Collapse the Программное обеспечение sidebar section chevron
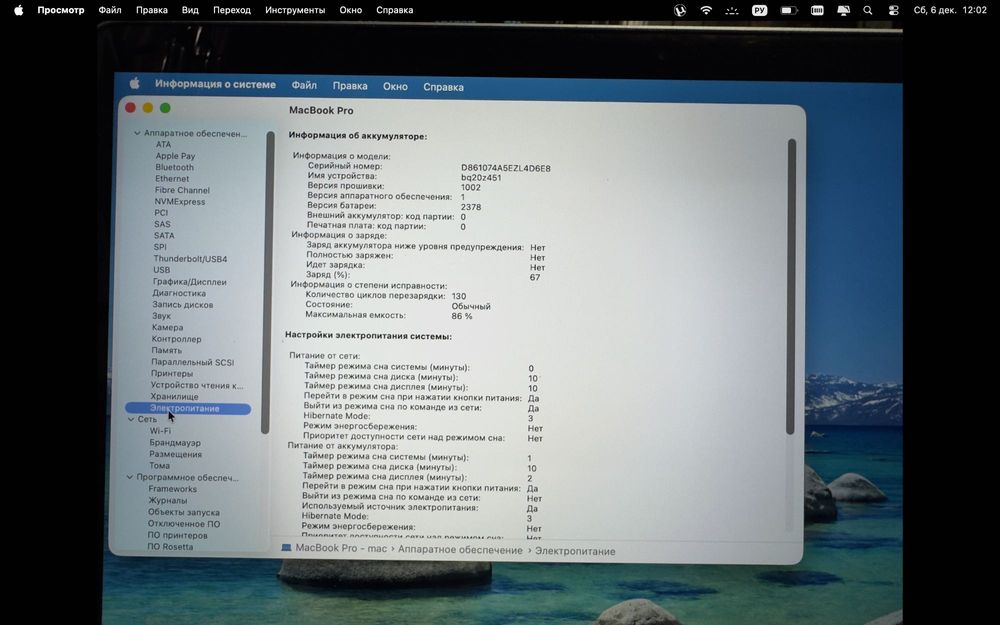1000x625 pixels. 129,477
